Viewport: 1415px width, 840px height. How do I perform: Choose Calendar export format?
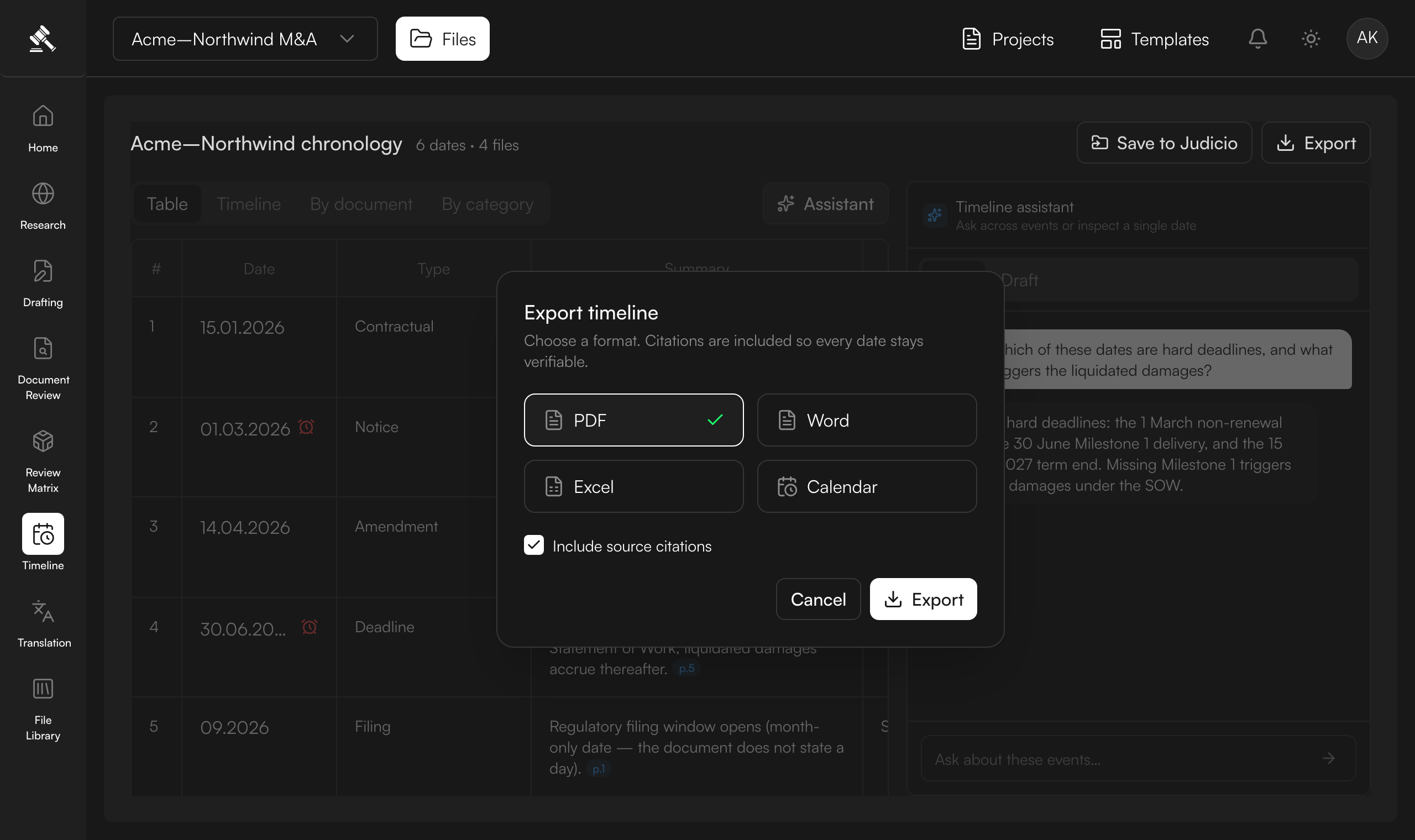tap(867, 486)
